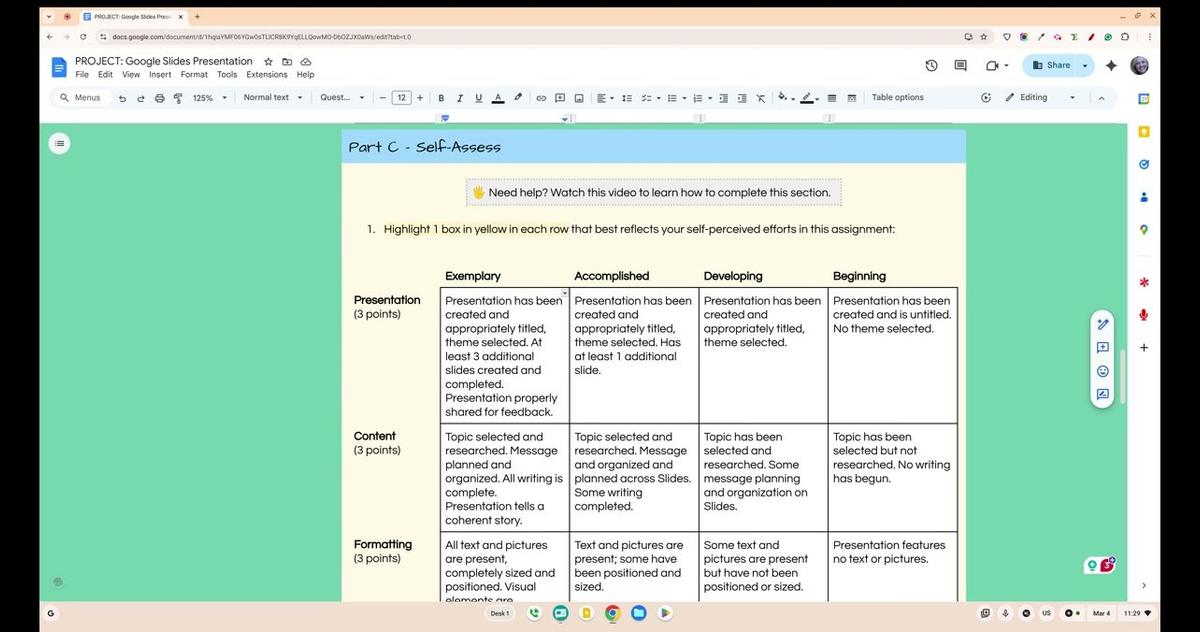Click the Share button
The image size is (1200, 632).
[x=1054, y=65]
